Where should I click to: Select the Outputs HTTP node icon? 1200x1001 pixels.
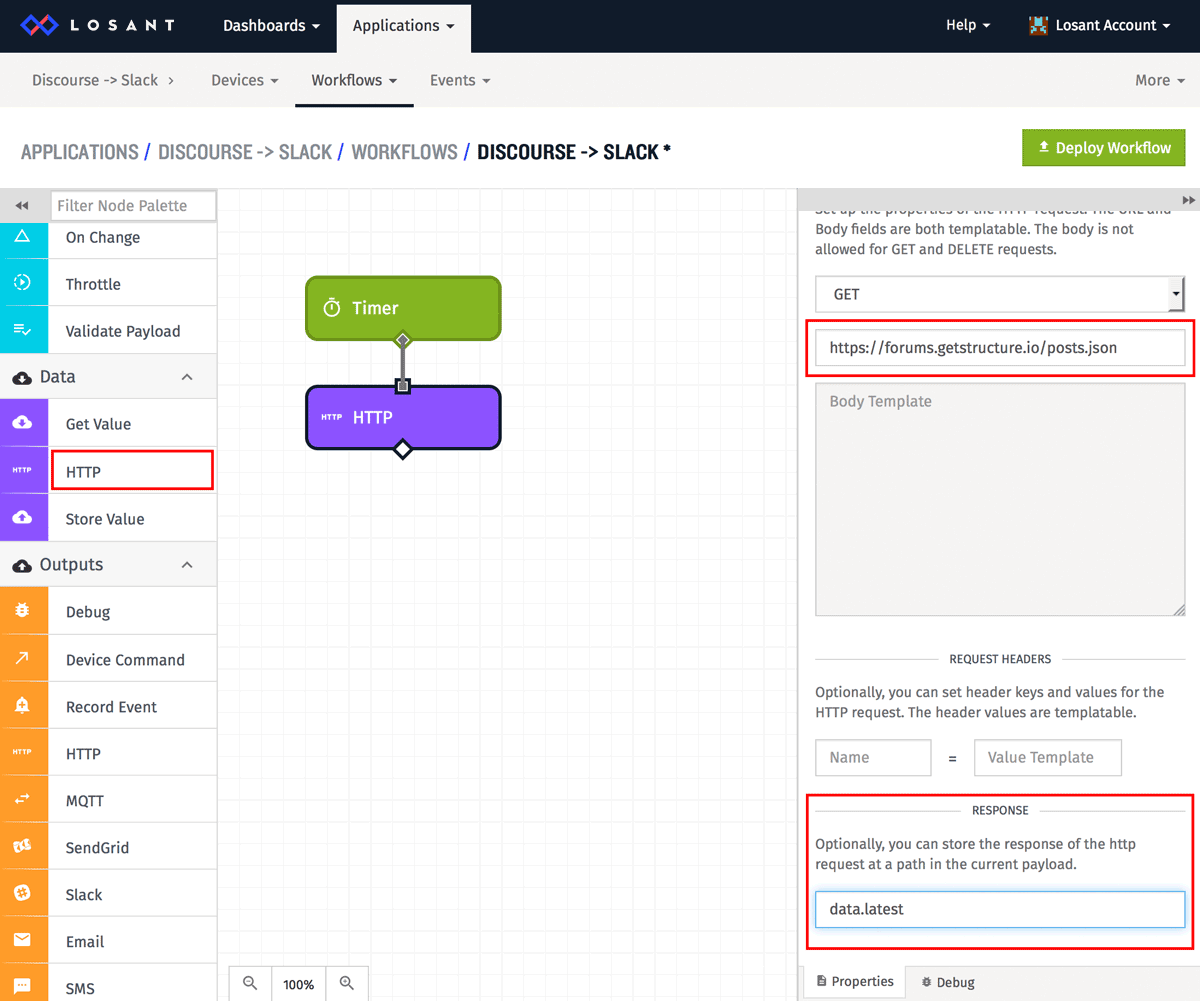(x=23, y=752)
